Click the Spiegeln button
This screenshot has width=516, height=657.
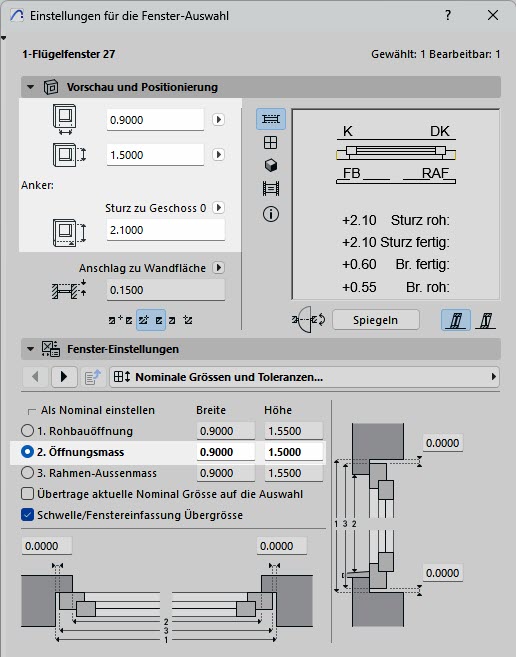click(376, 320)
